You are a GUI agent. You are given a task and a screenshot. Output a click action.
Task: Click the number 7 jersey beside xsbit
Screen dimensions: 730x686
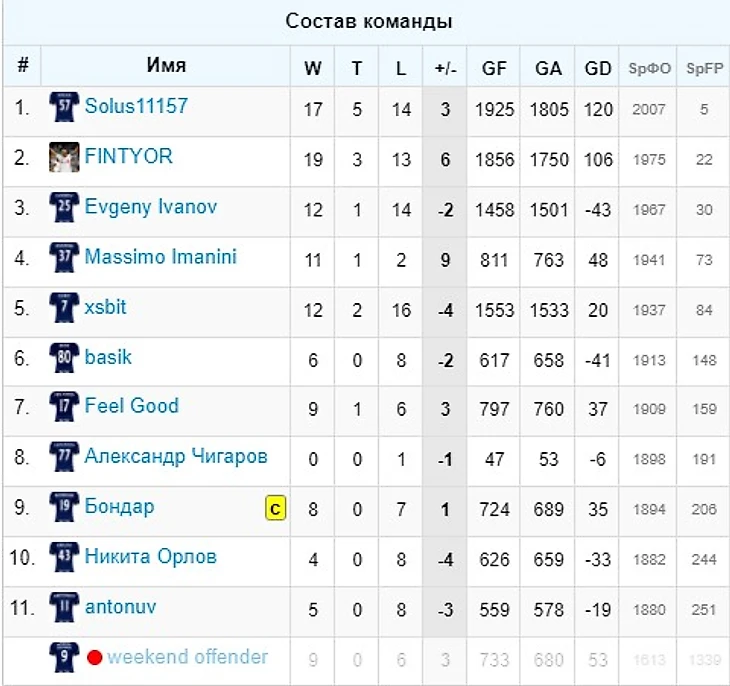(64, 308)
